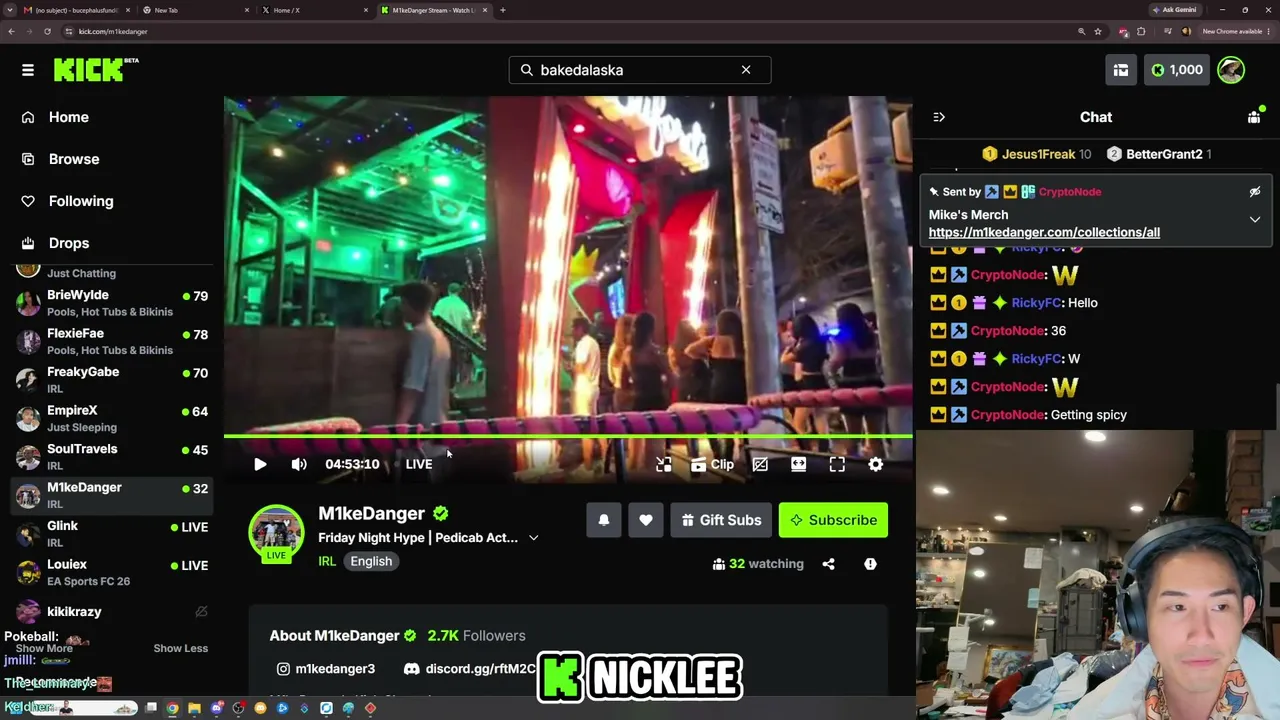Open FlexieFae's channel in sidebar

point(112,341)
